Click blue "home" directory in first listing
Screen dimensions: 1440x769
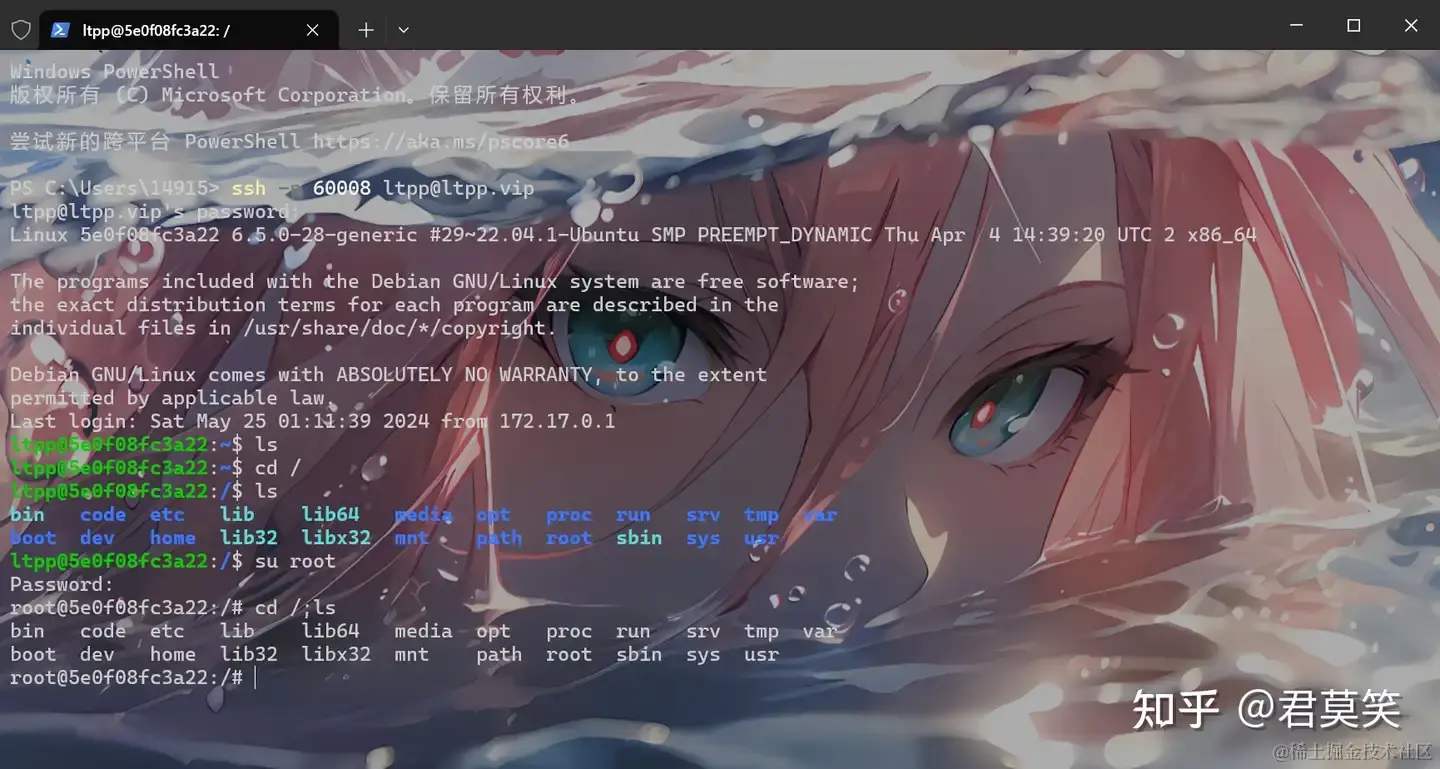(x=173, y=538)
